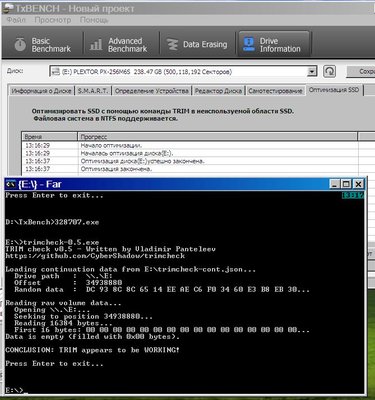Select the Drive Information icon
This screenshot has width=375, height=400.
pos(249,44)
